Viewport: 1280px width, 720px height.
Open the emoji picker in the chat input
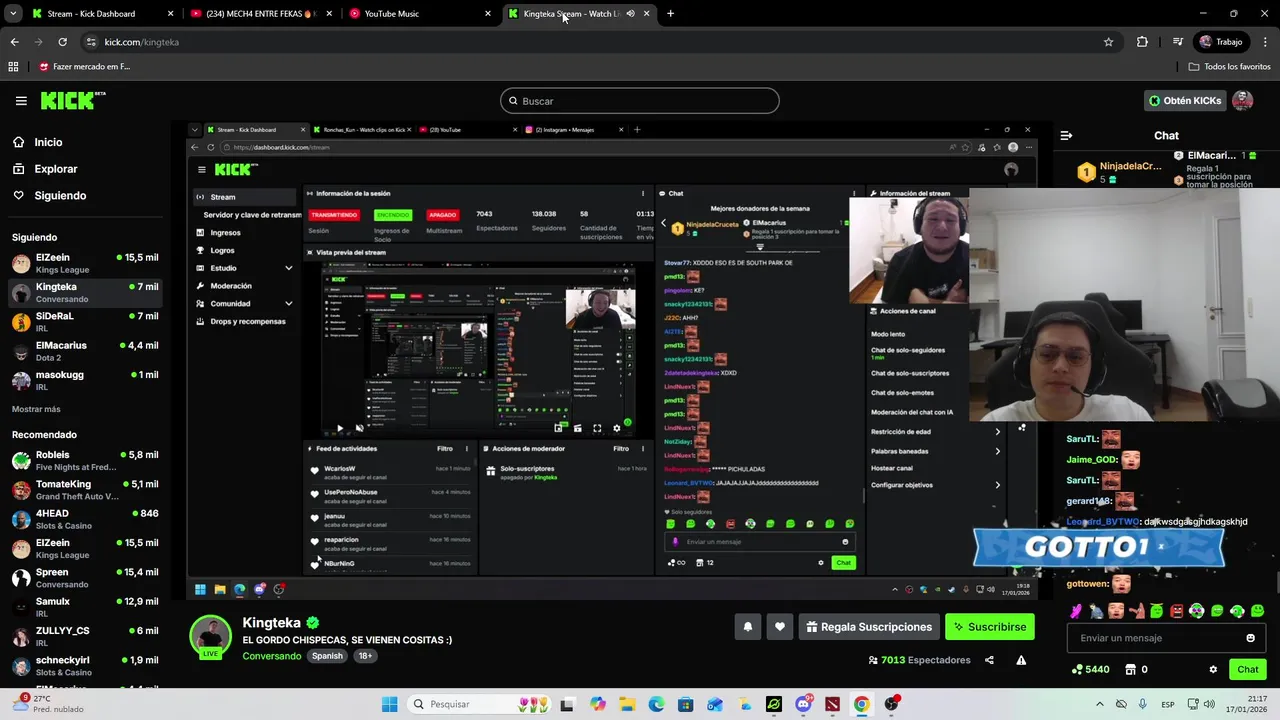(x=1250, y=638)
